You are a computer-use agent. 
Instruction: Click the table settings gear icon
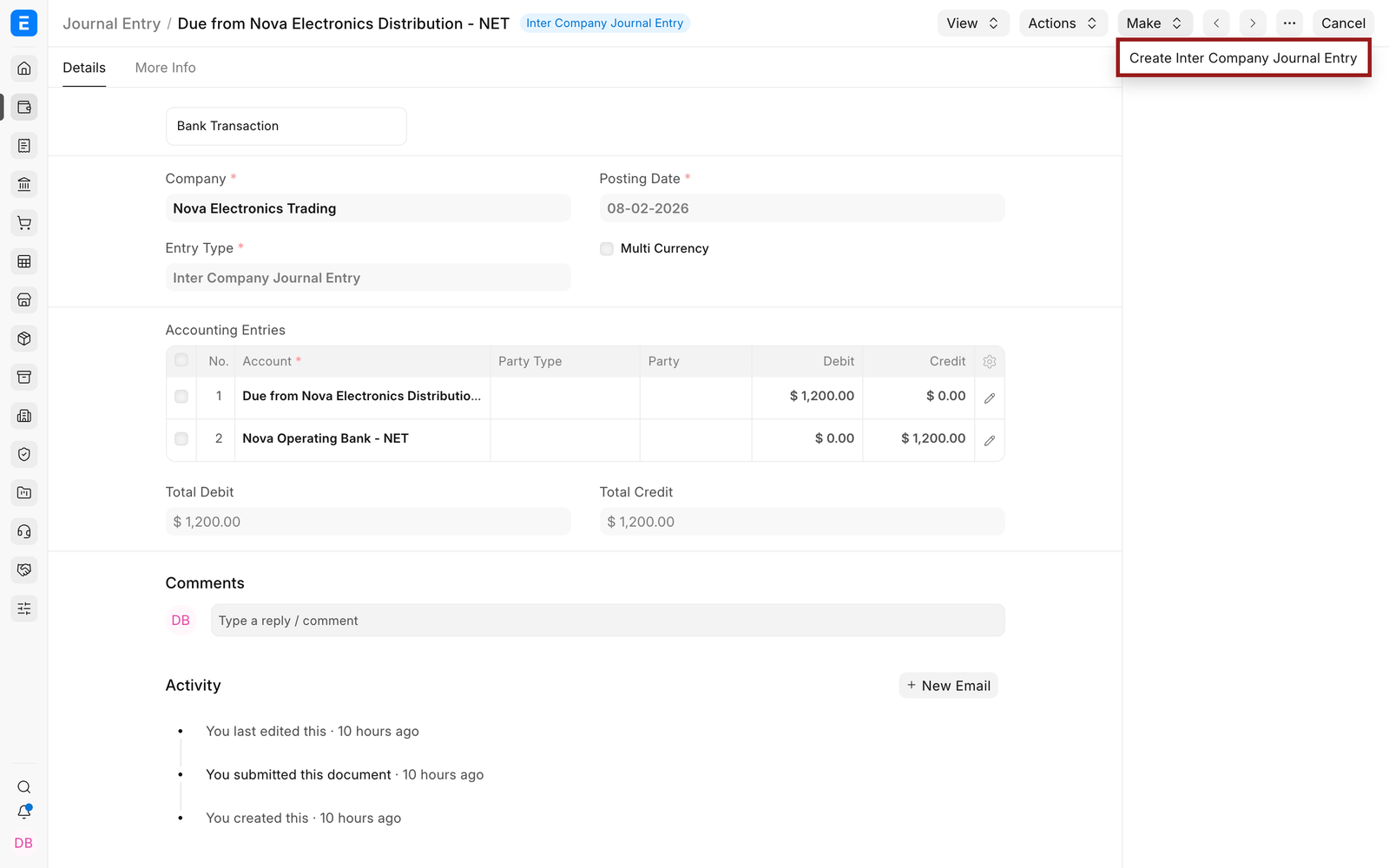[990, 362]
